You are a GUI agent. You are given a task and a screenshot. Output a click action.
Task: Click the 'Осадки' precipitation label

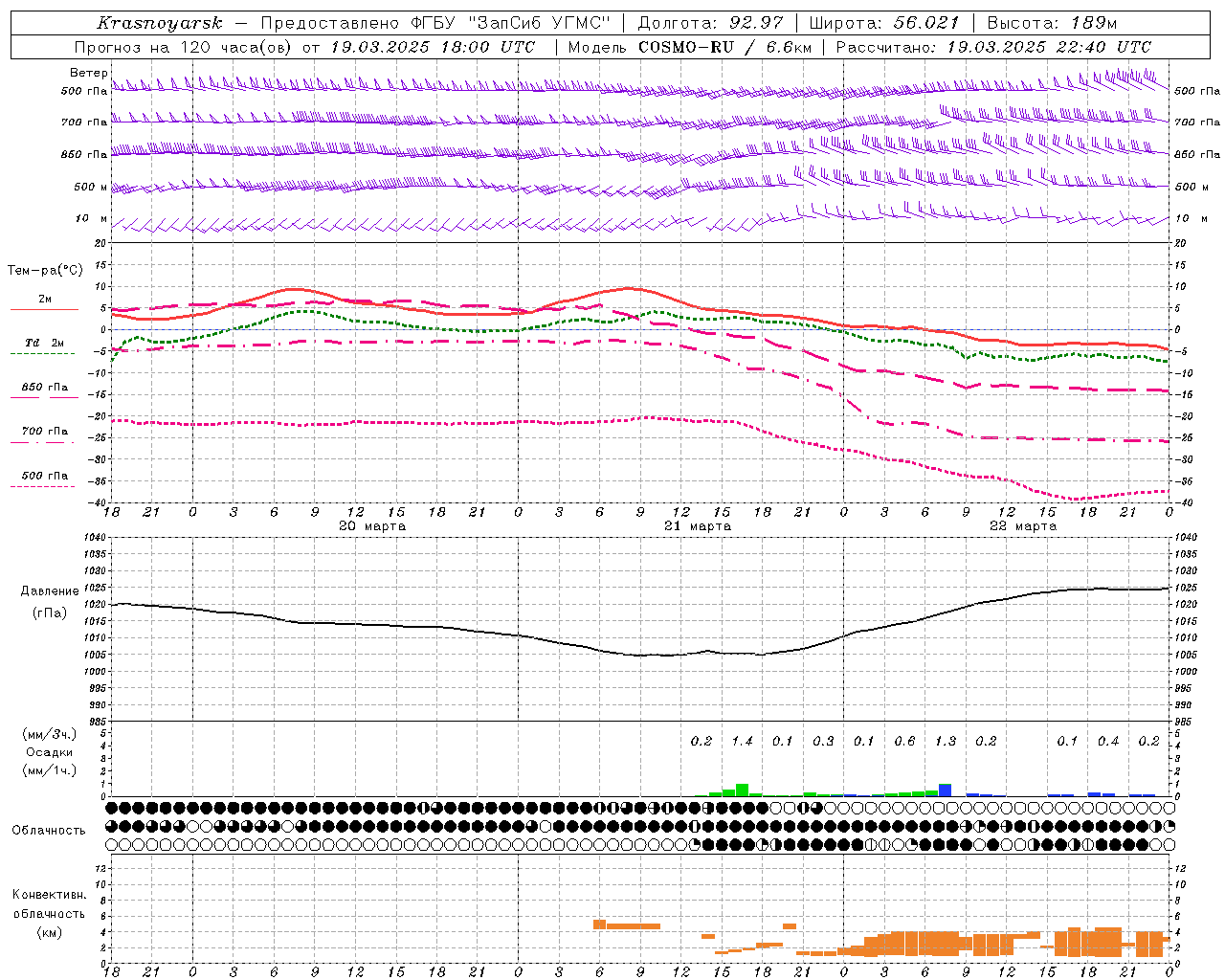click(50, 752)
